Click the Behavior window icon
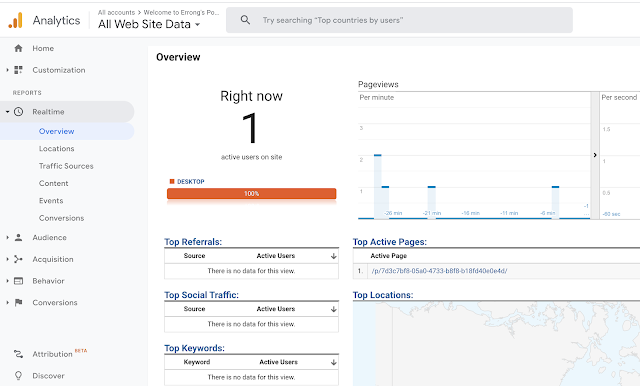 coord(18,281)
